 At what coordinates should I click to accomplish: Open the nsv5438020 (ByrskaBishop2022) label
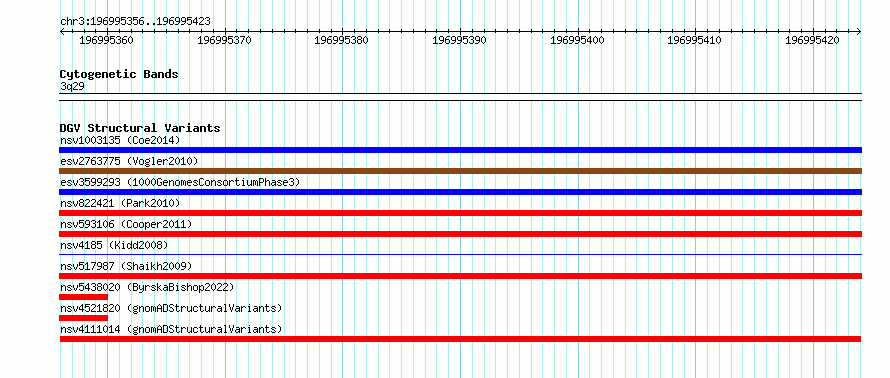pyautogui.click(x=147, y=287)
